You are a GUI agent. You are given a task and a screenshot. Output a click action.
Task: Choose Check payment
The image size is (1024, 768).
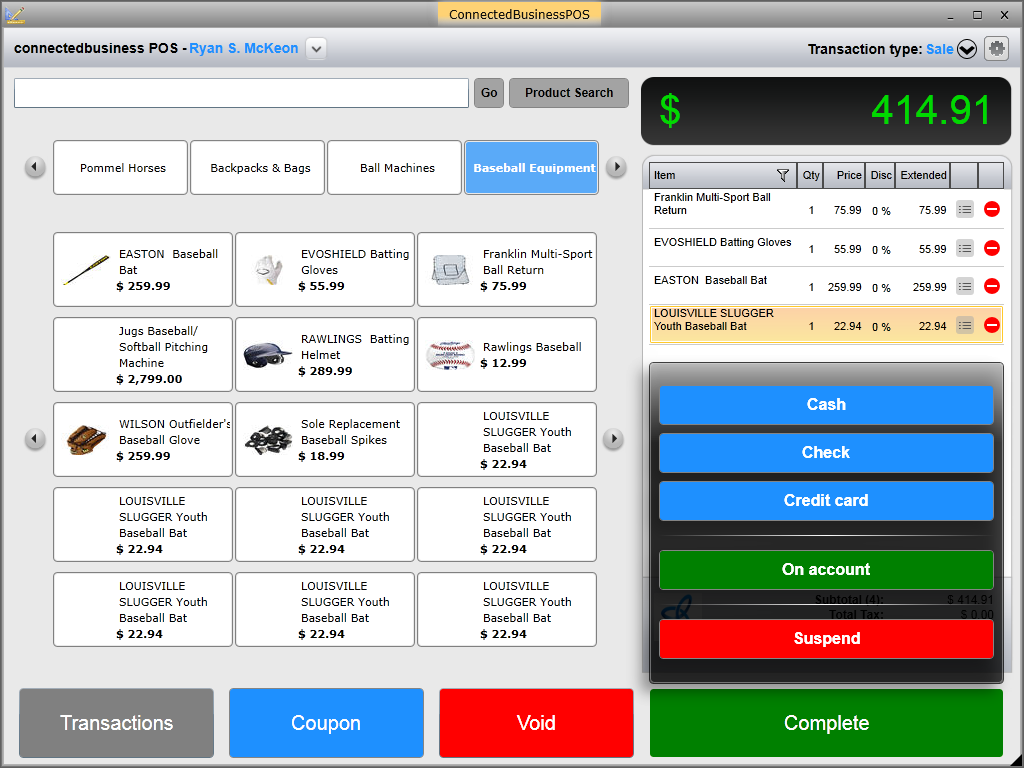[x=826, y=453]
